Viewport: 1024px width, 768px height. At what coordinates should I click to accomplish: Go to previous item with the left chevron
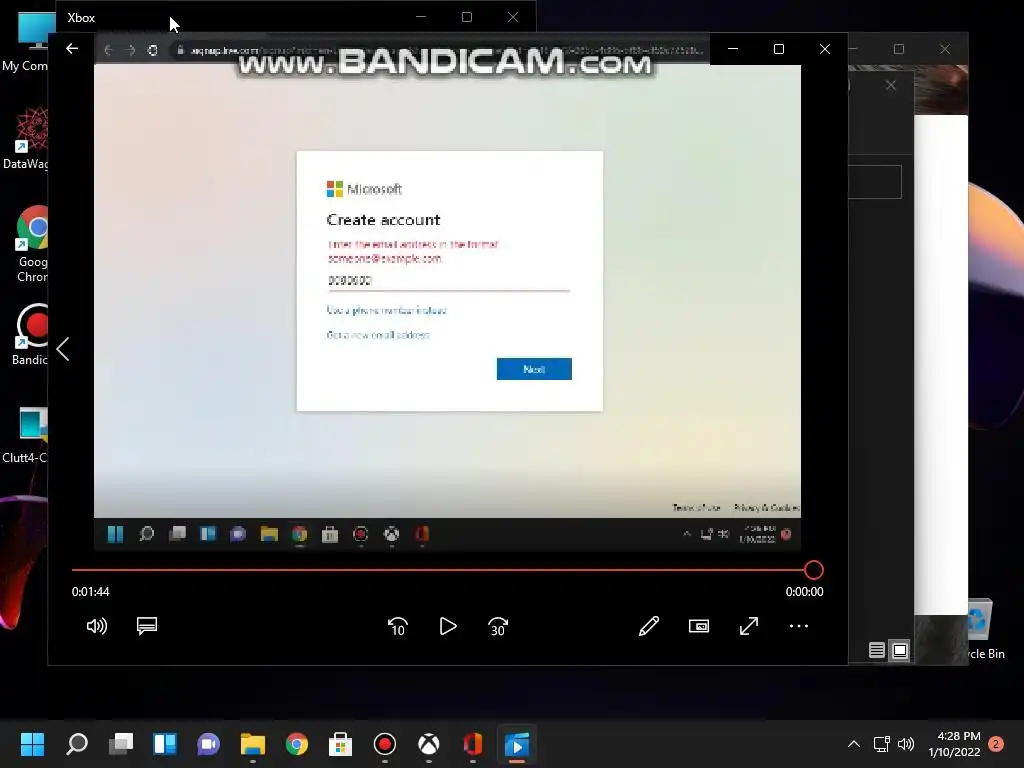(63, 349)
